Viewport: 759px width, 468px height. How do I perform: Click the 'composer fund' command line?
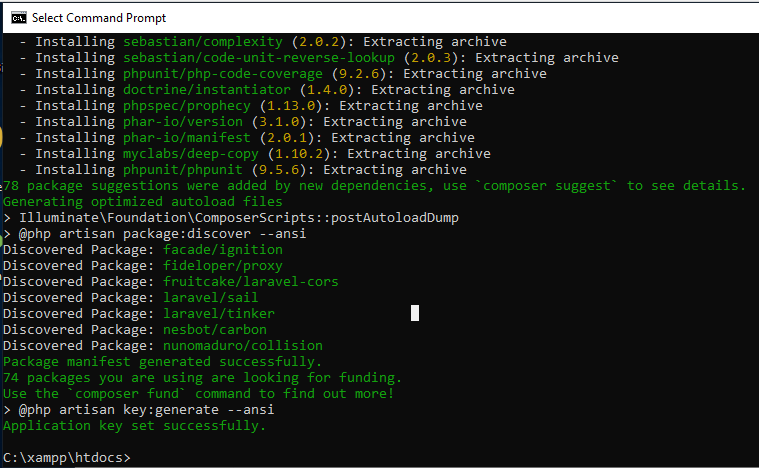point(198,393)
